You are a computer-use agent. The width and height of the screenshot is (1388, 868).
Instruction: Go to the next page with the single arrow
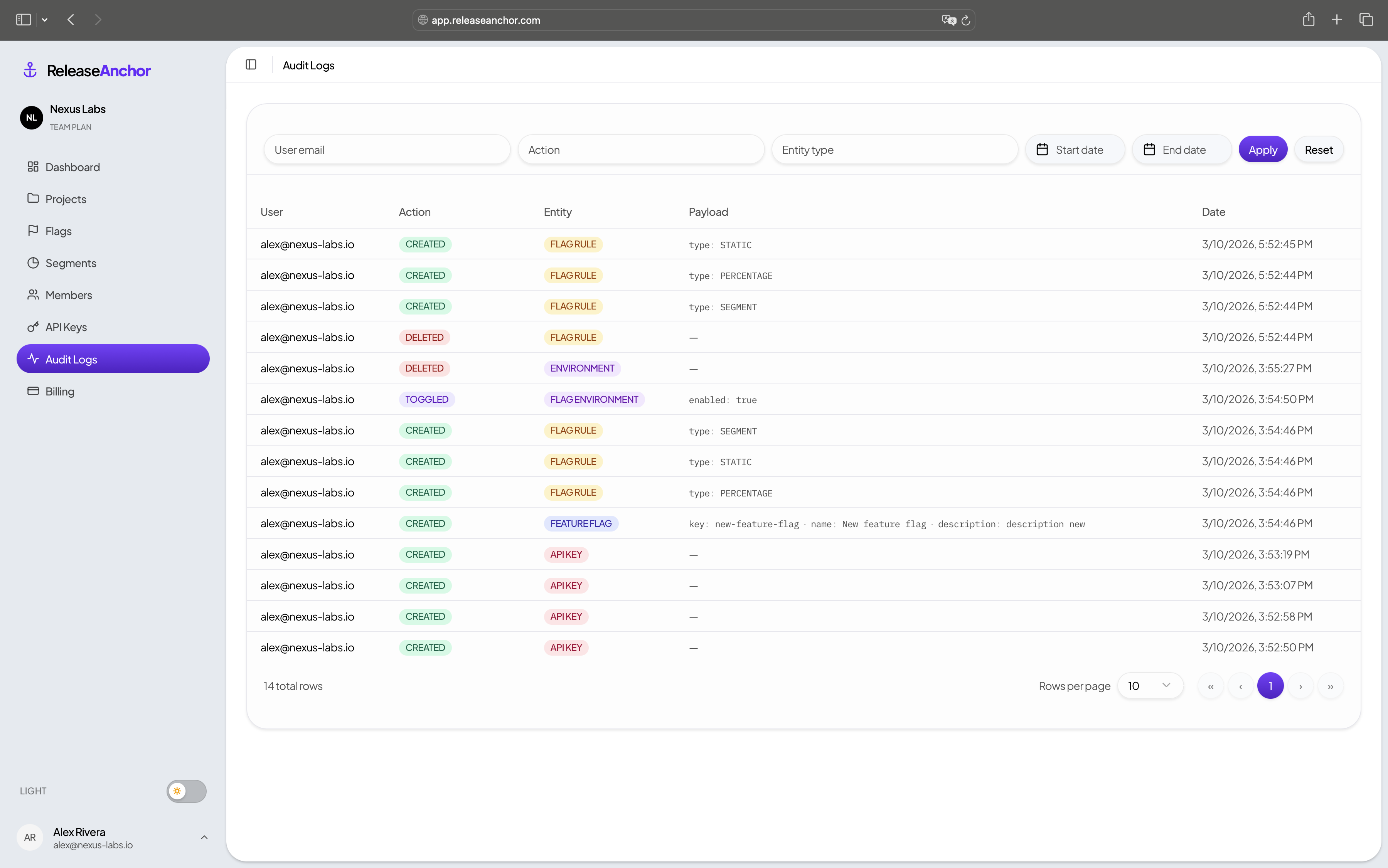[1300, 686]
